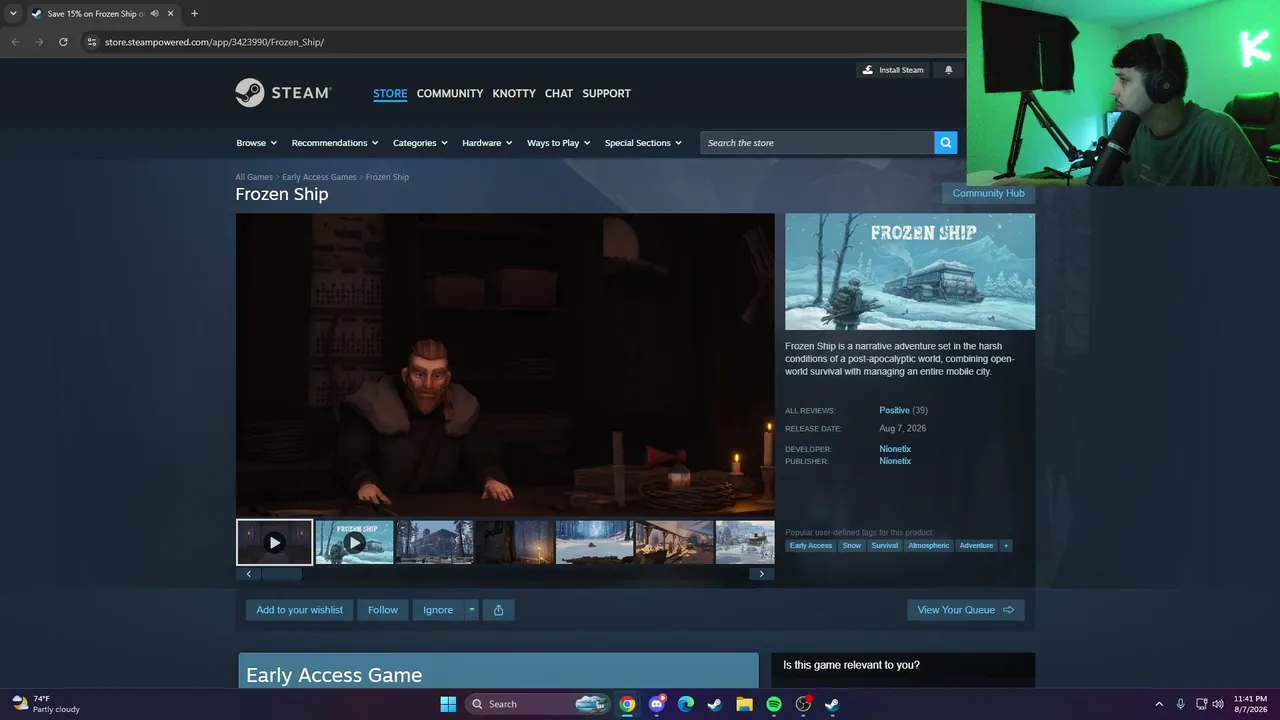The height and width of the screenshot is (720, 1280).
Task: Expand more tags with the plus button
Action: 1006,546
